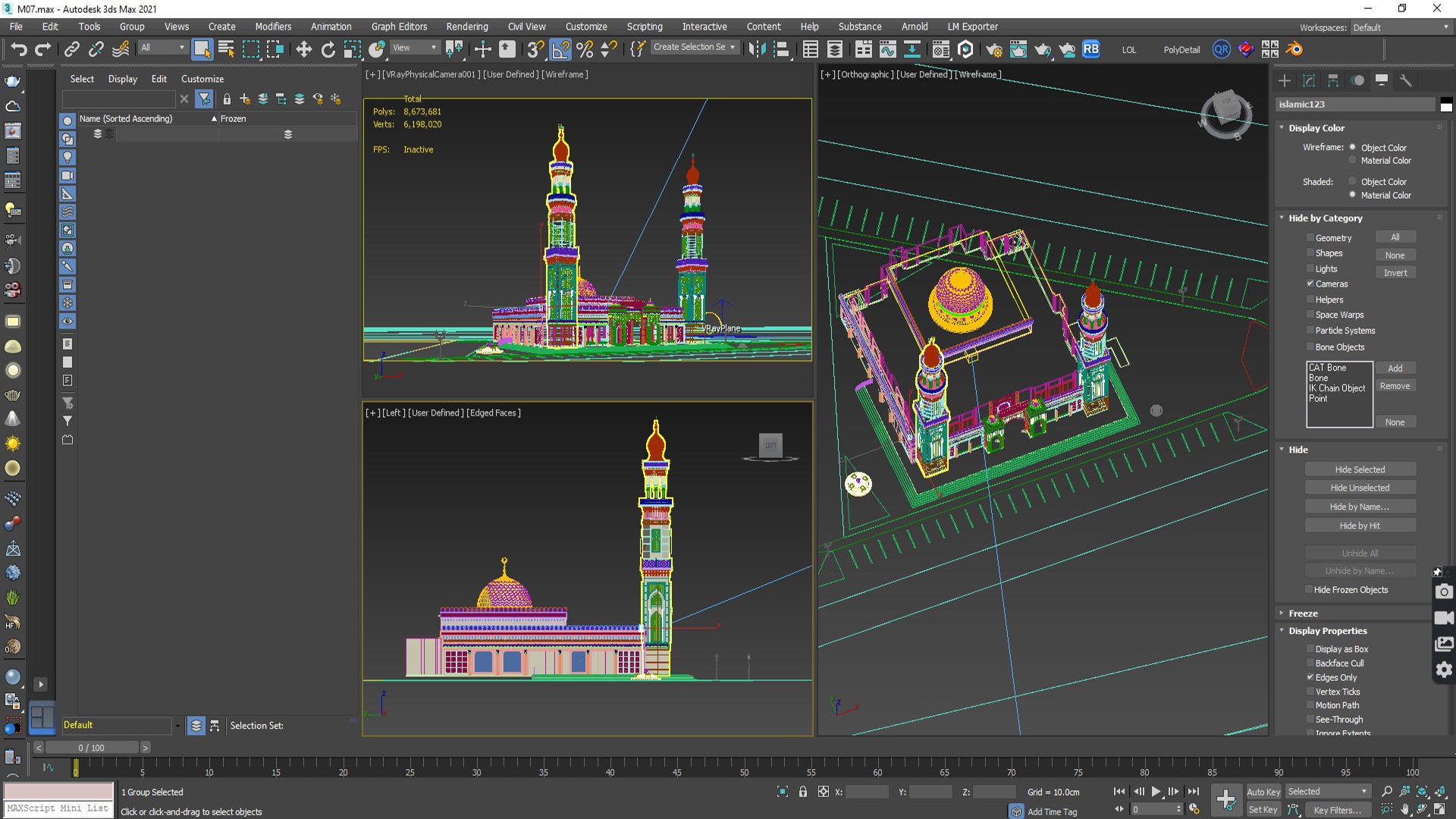Collapse the Hide by Category rollout
Image resolution: width=1456 pixels, height=819 pixels.
pos(1325,218)
